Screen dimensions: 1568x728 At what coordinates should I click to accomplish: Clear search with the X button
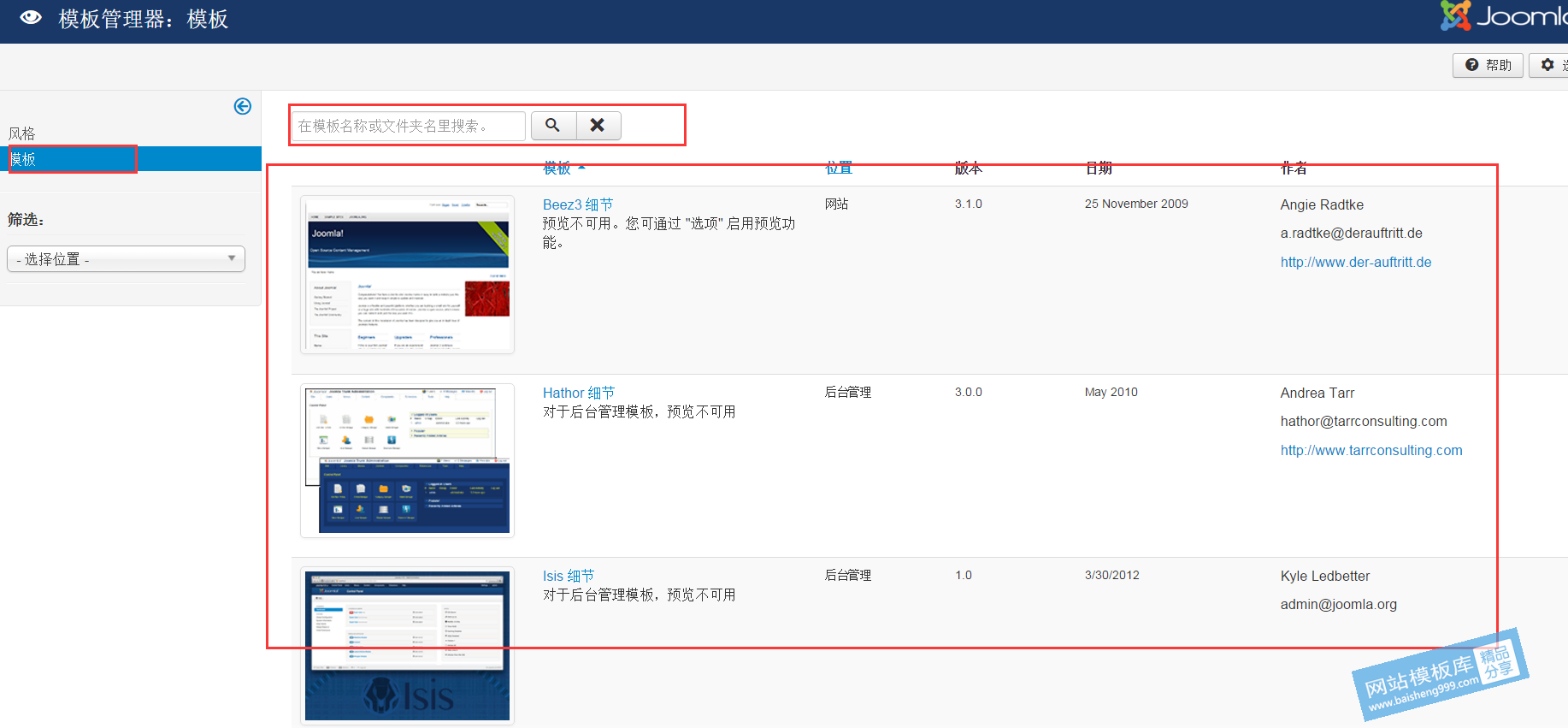tap(598, 126)
